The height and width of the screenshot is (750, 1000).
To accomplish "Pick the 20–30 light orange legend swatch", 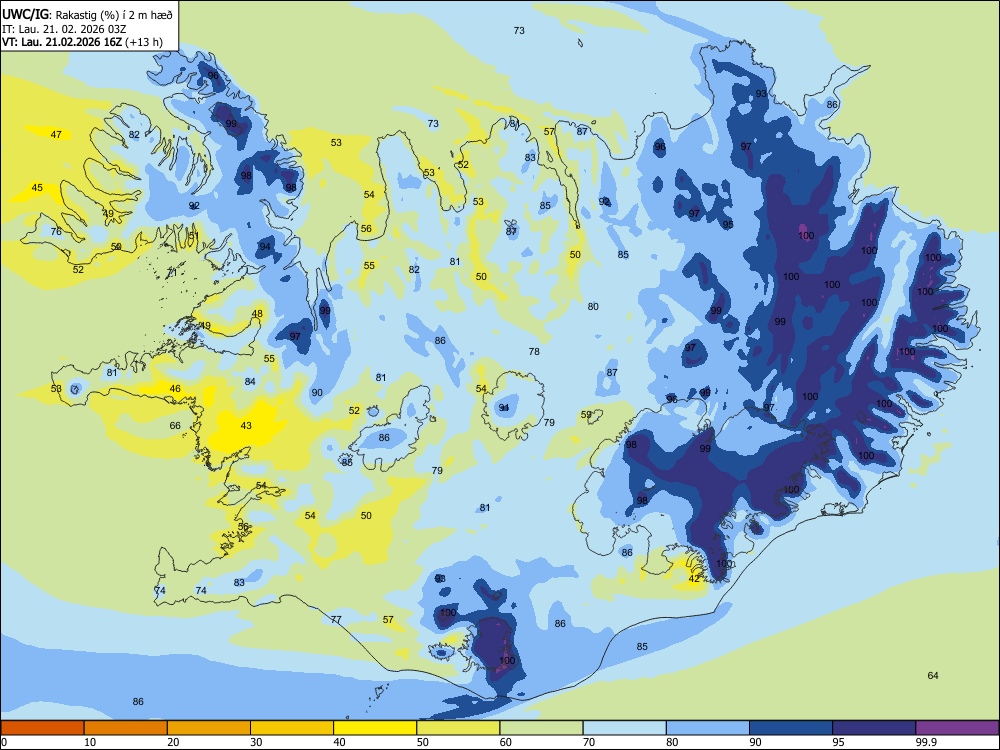I will point(209,728).
